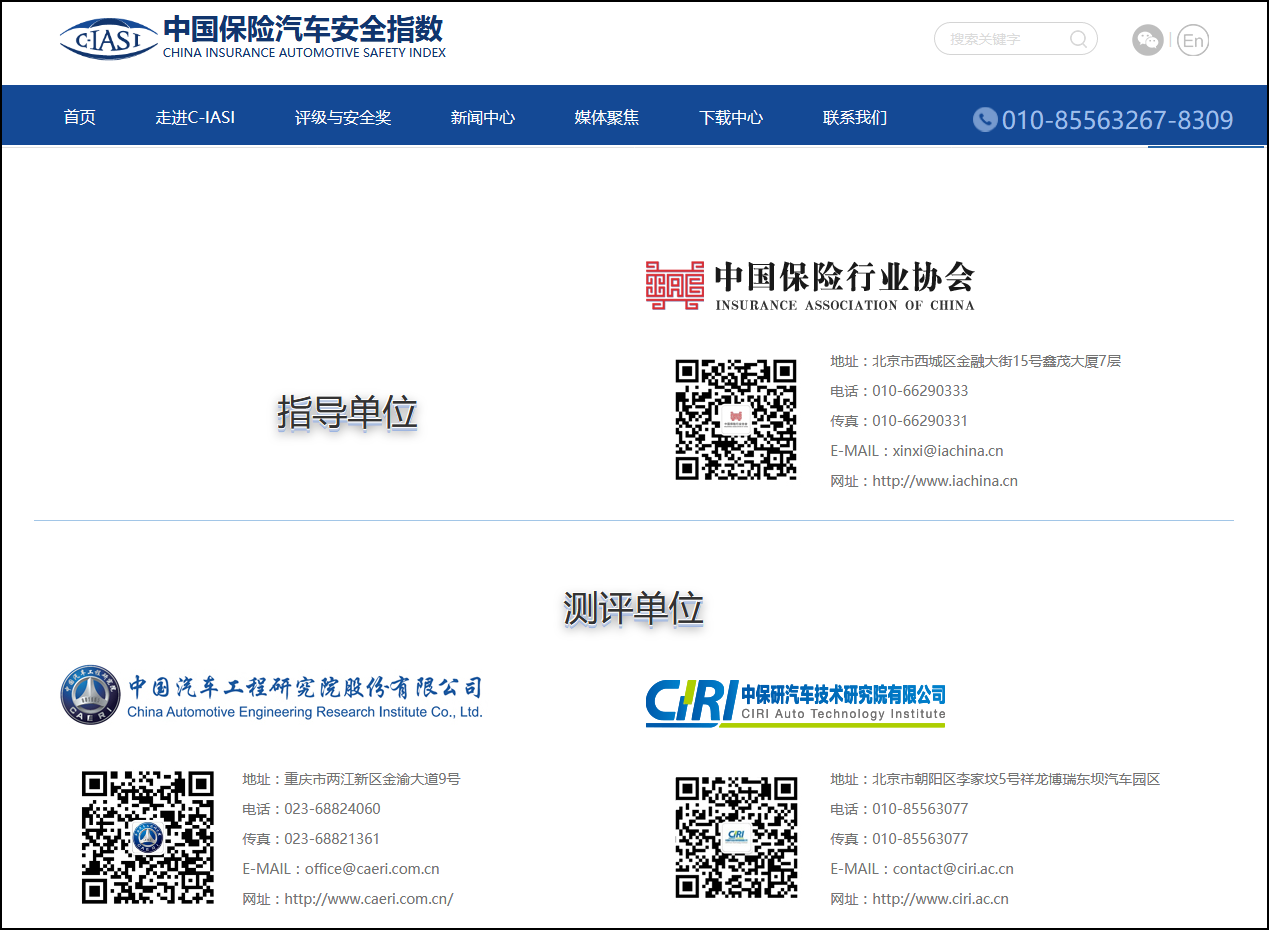Click the Insurance Association of China logo
This screenshot has width=1269, height=930.
coord(810,286)
